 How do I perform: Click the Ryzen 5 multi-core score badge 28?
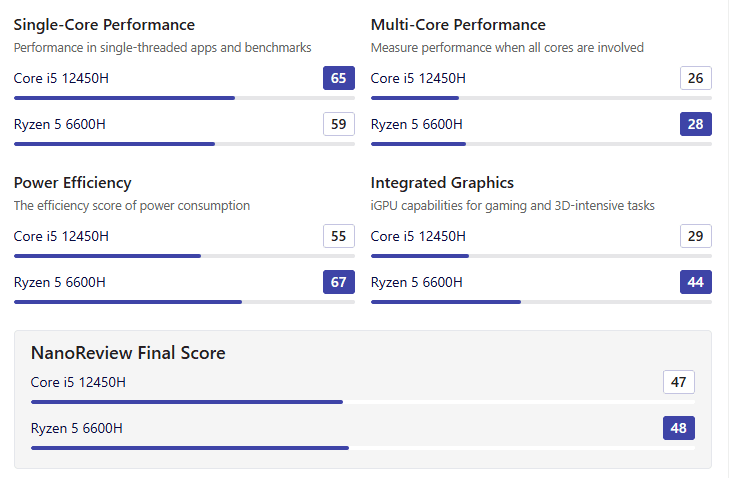pos(696,124)
